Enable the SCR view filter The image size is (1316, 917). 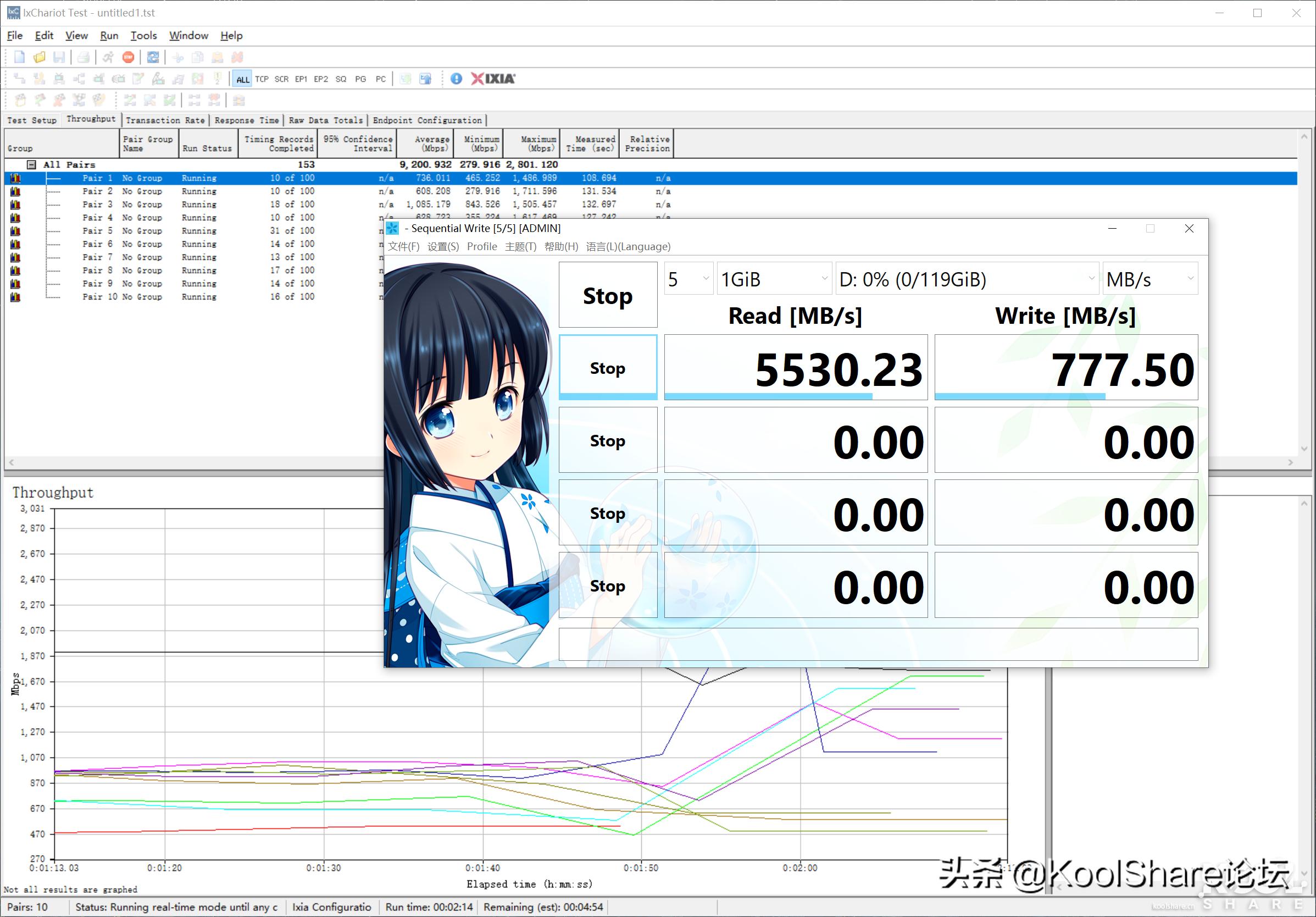point(281,79)
